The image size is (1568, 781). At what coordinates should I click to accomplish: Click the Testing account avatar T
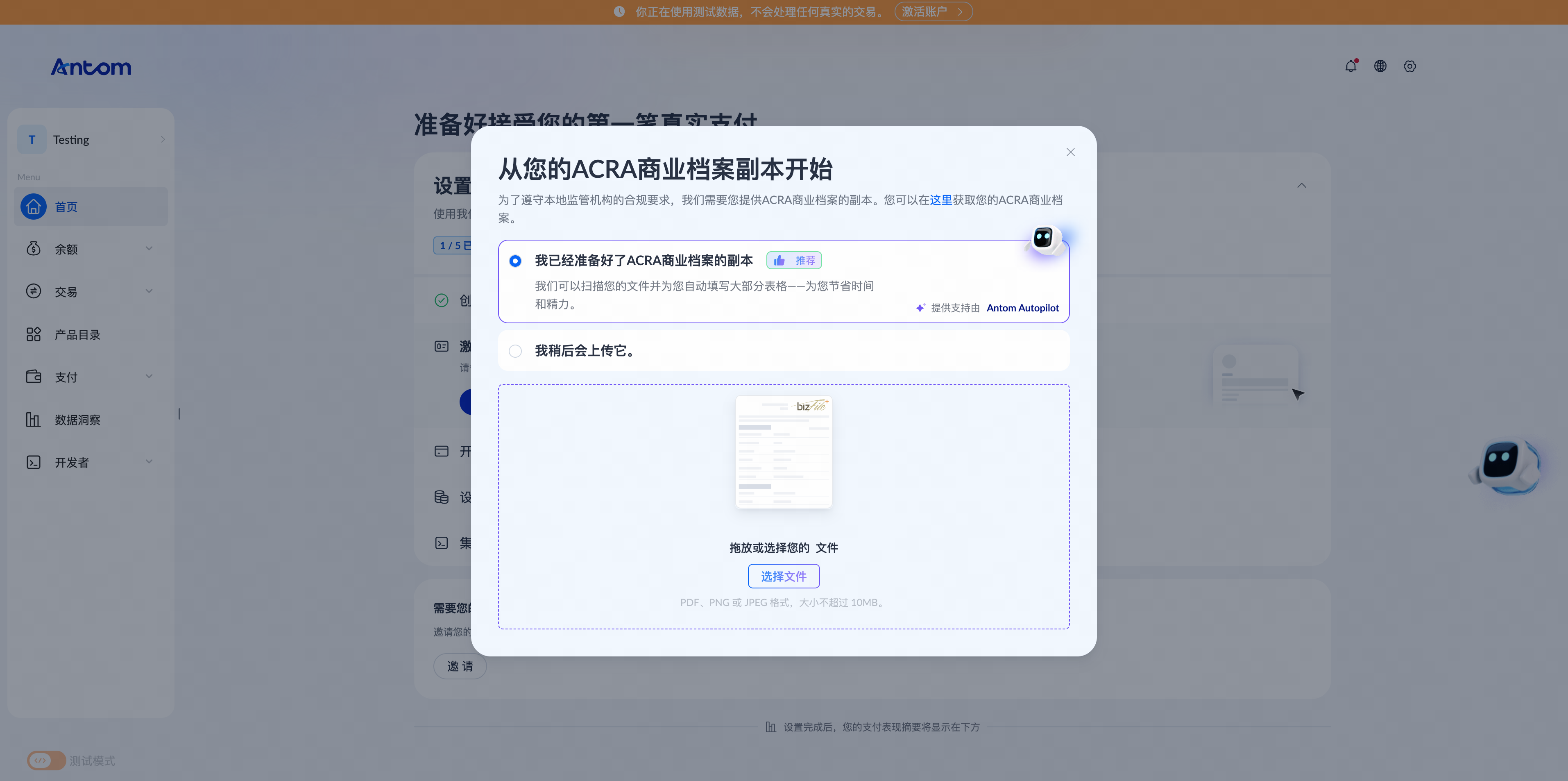click(x=32, y=139)
